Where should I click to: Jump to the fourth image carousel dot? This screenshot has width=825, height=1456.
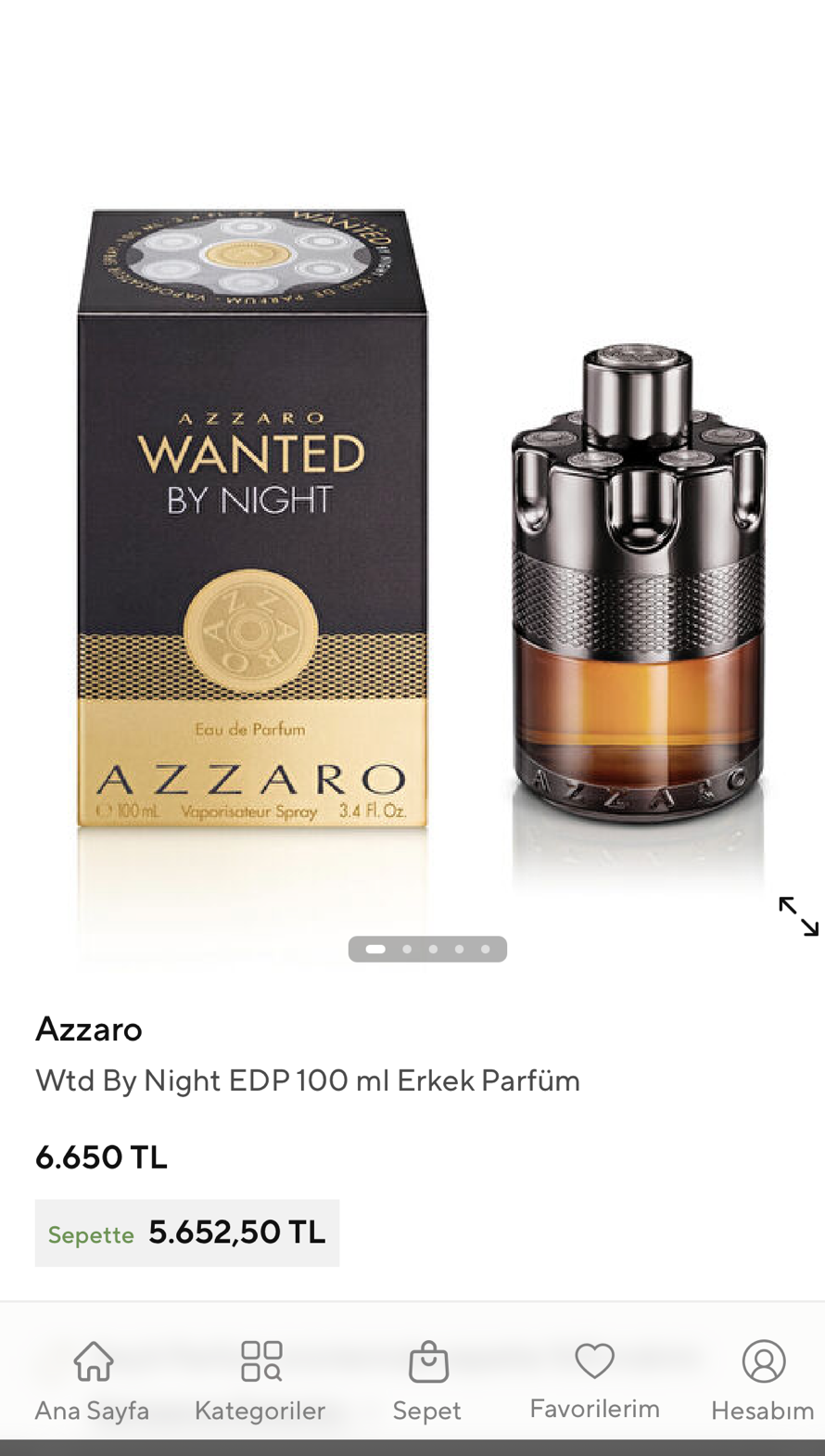pos(459,949)
